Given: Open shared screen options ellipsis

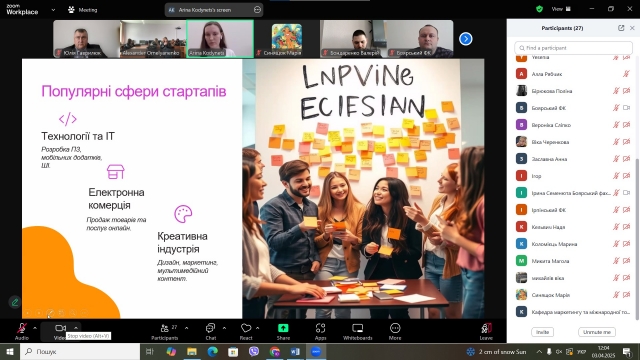Looking at the screenshot, I should click(x=257, y=9).
